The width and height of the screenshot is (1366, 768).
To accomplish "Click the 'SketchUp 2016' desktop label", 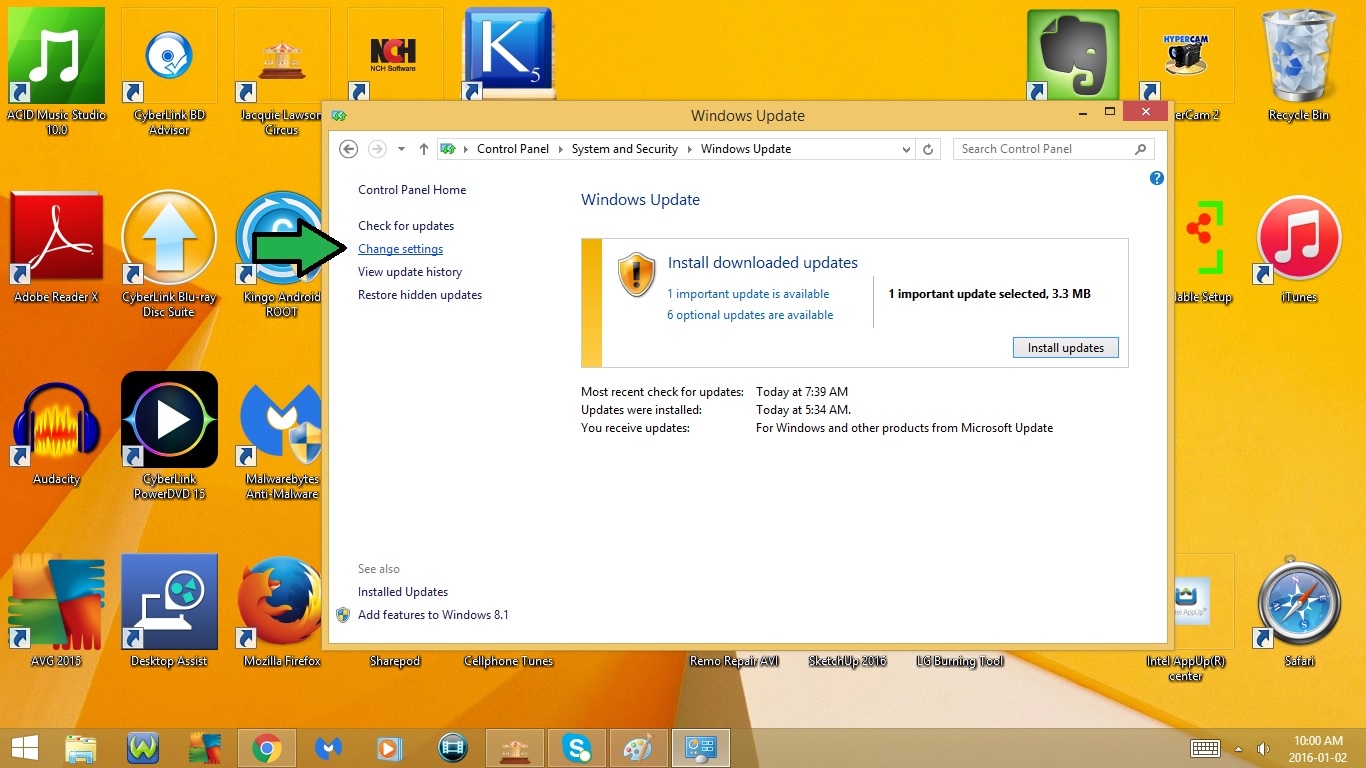I will (847, 661).
